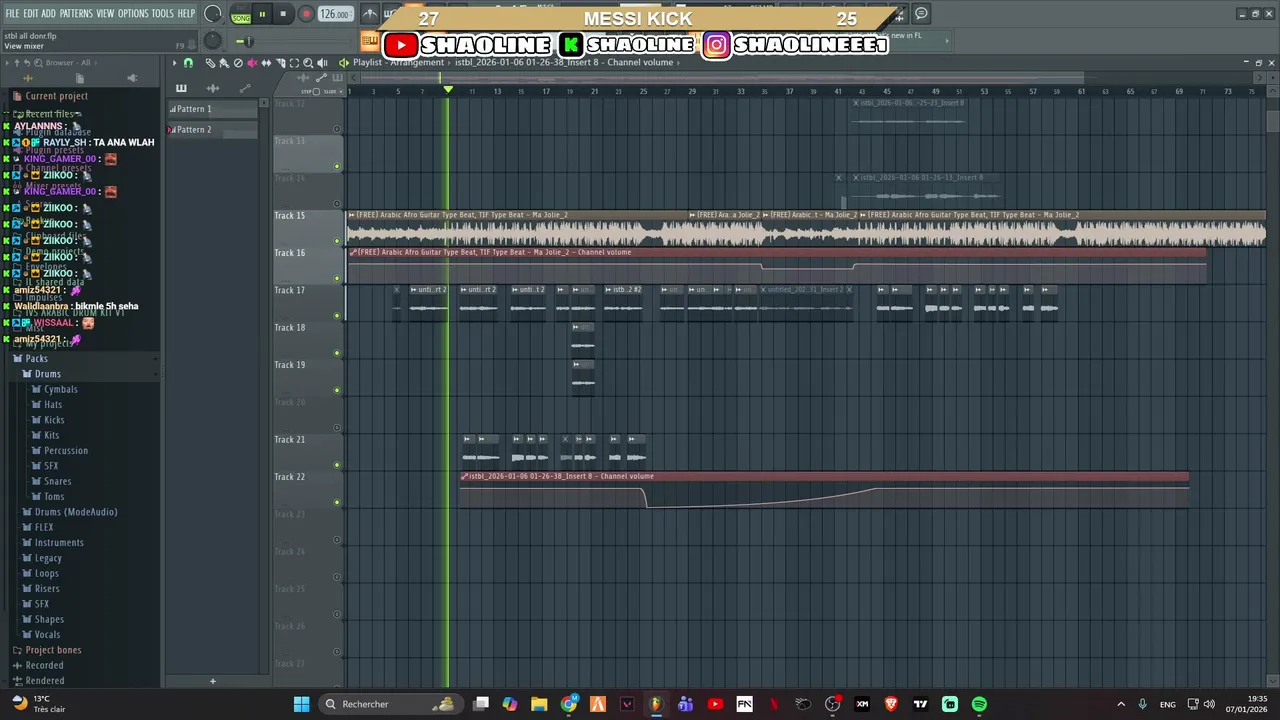
Task: Open the EDIT menu
Action: (30, 14)
